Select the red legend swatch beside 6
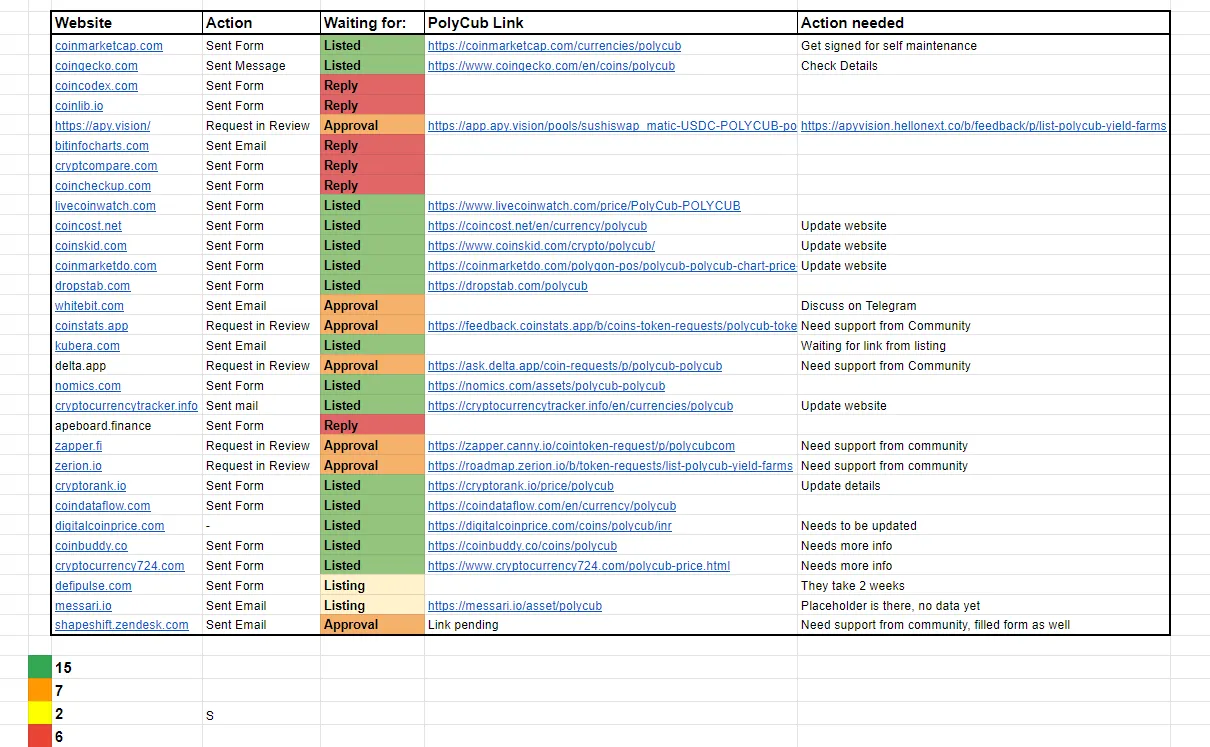Screen dimensions: 1210x747 (39, 736)
